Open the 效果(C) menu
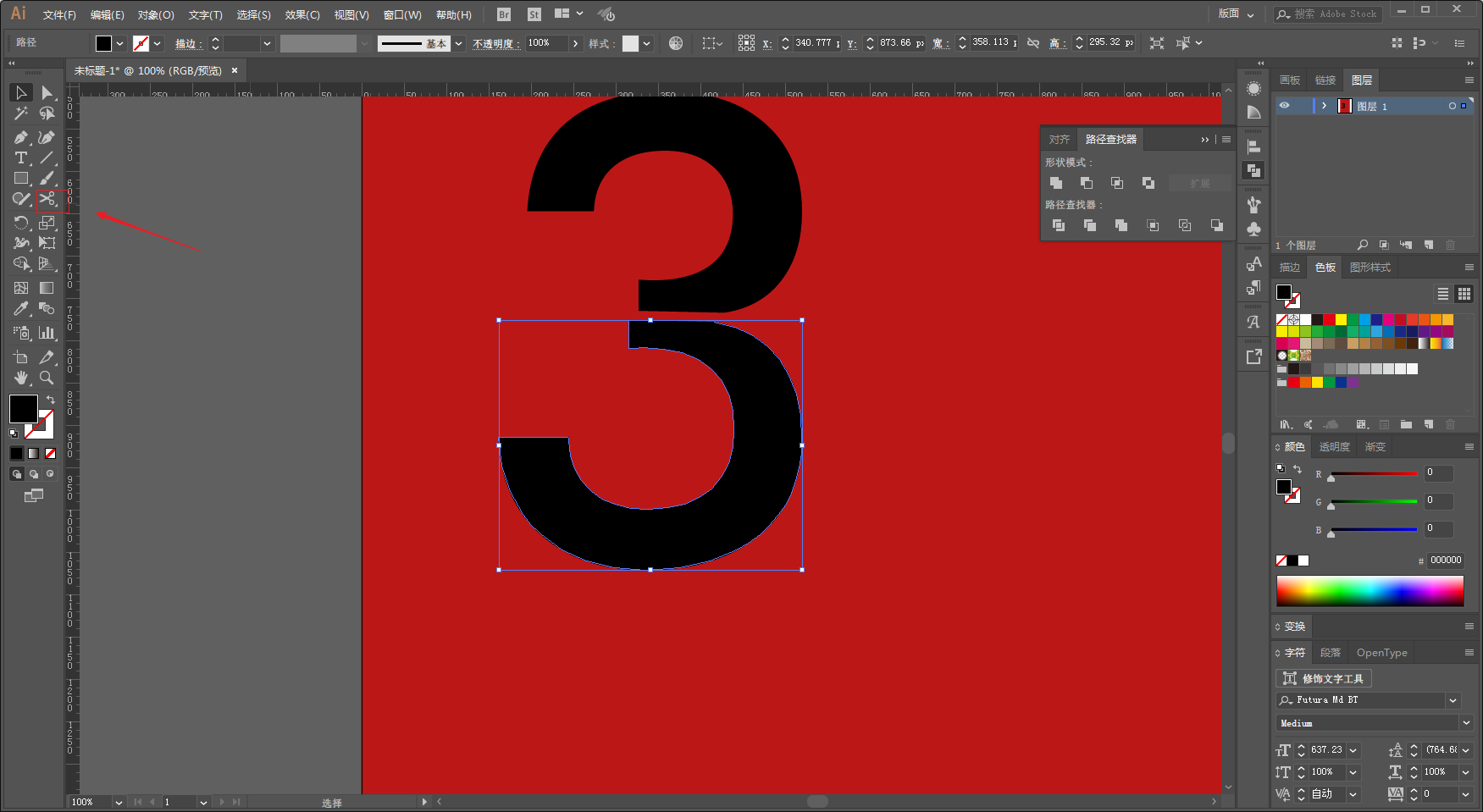This screenshot has width=1483, height=812. [302, 15]
